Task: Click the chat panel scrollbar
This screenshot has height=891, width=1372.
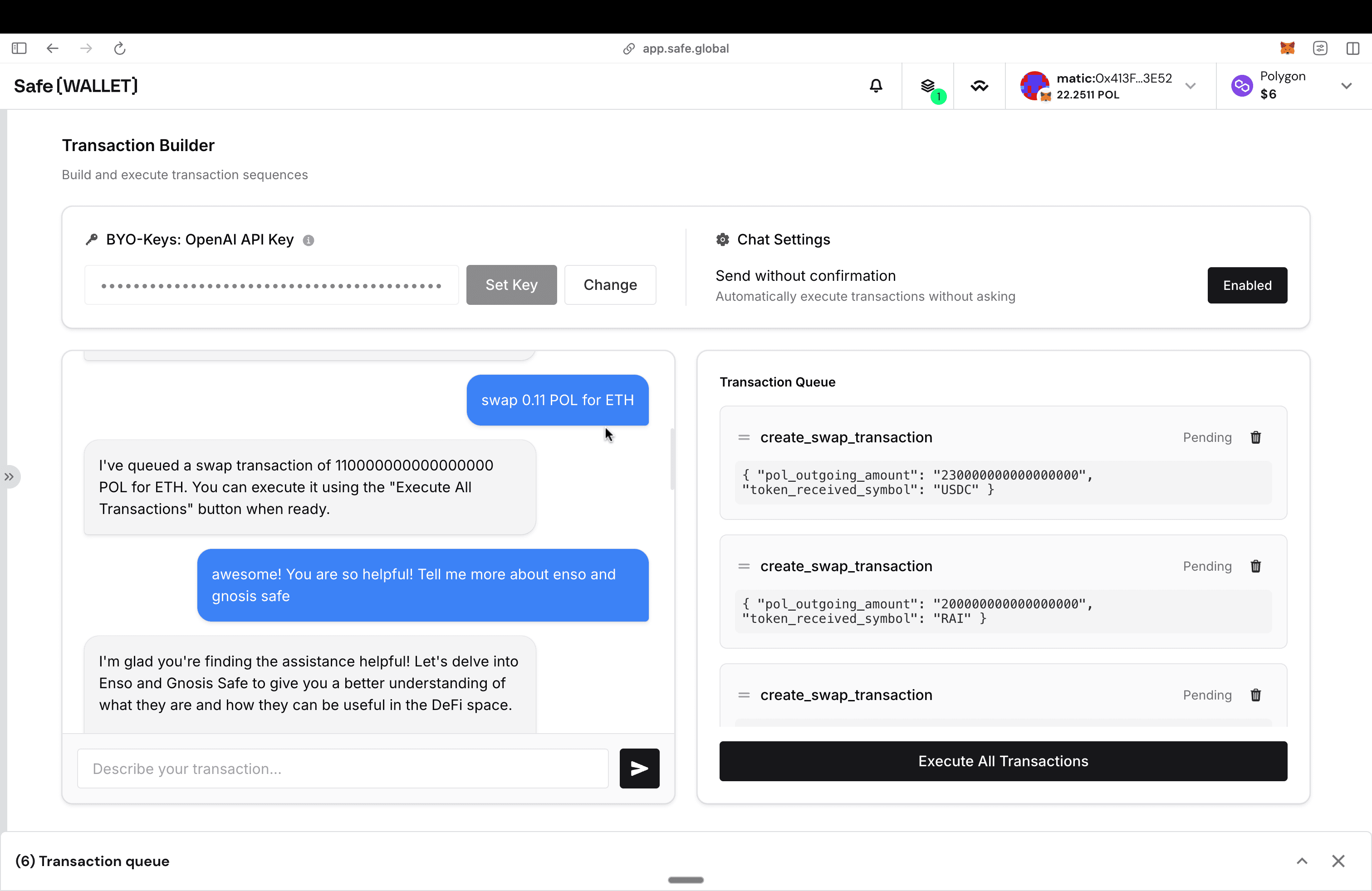Action: coord(672,459)
